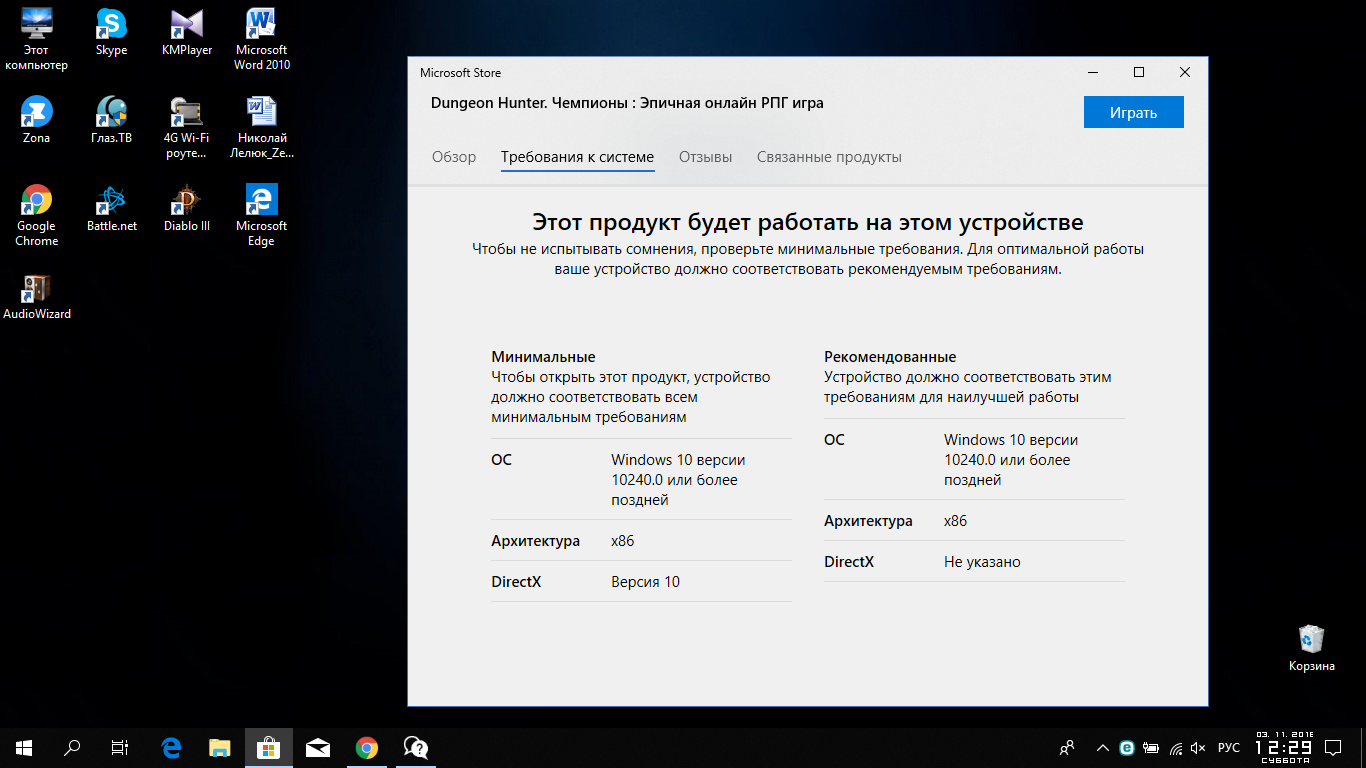Viewport: 1366px width, 768px height.
Task: Open the Windows Start menu
Action: [24, 747]
